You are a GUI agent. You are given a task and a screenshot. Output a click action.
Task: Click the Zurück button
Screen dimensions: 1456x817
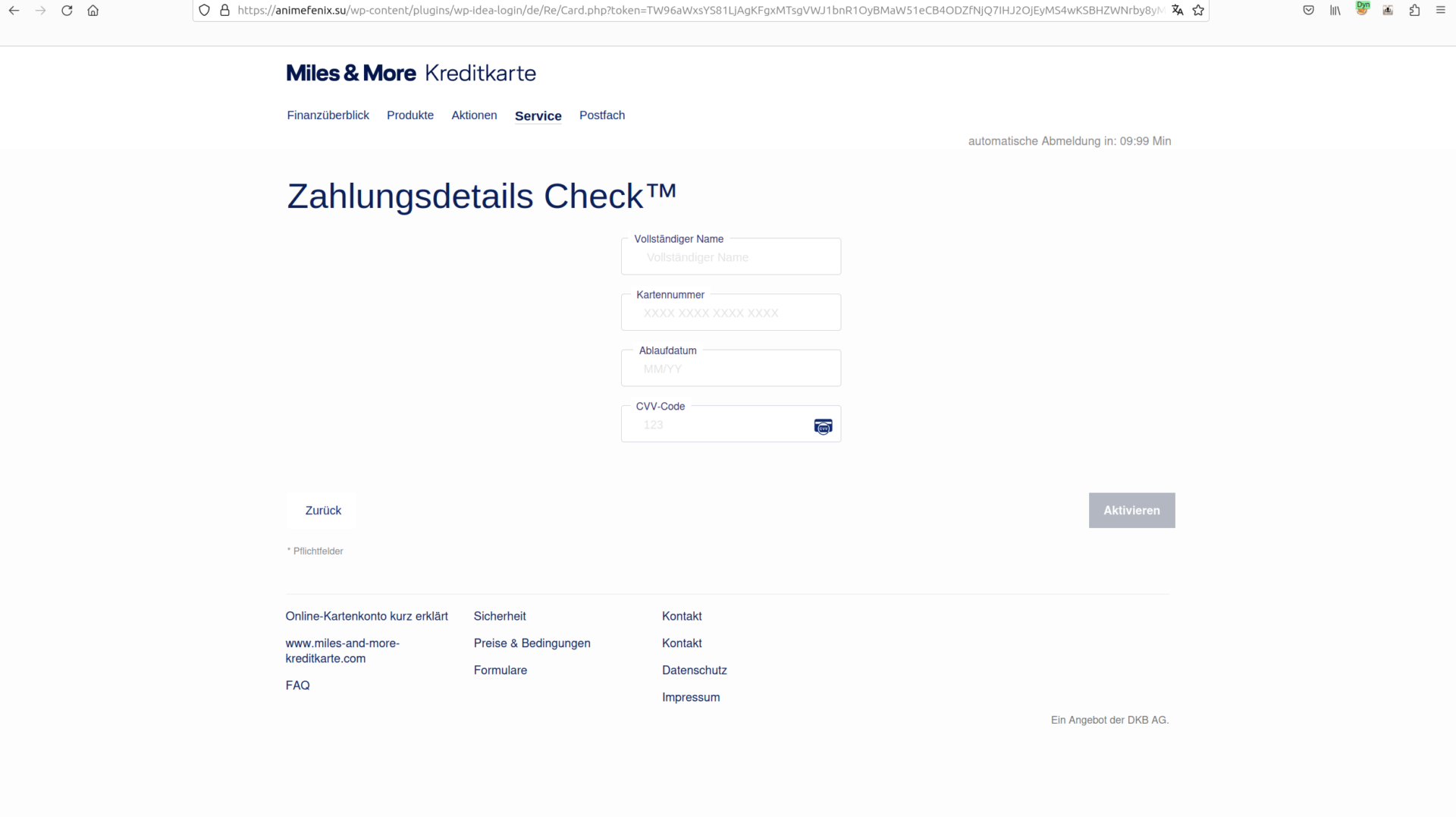[x=323, y=511]
